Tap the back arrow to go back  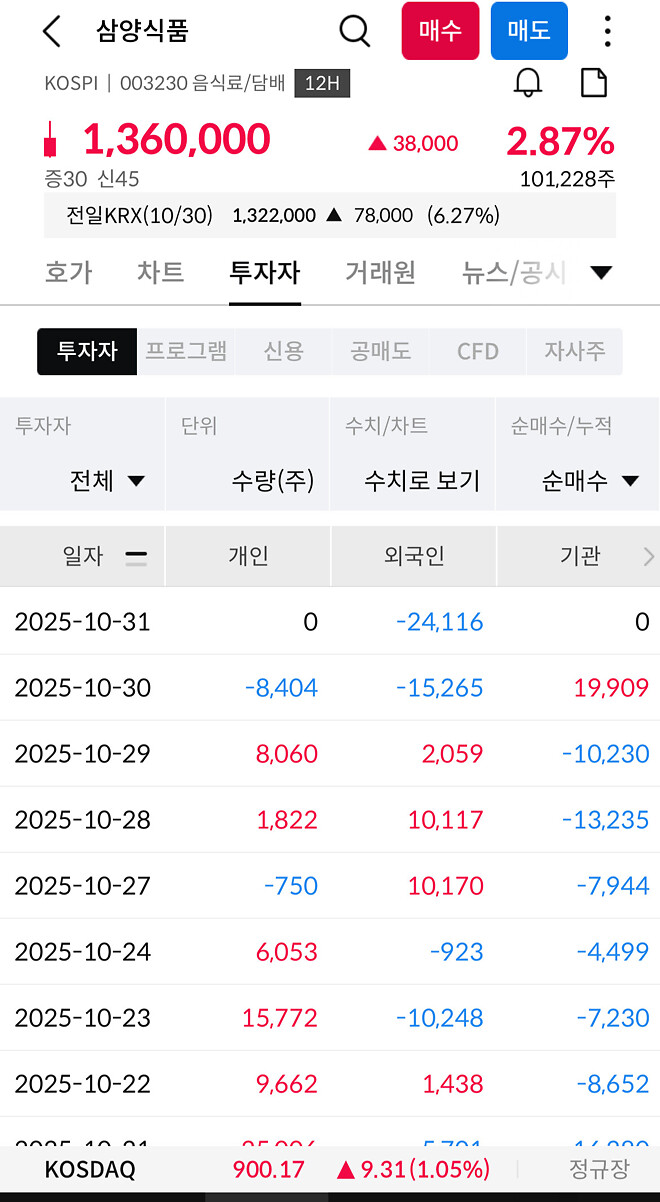click(51, 31)
